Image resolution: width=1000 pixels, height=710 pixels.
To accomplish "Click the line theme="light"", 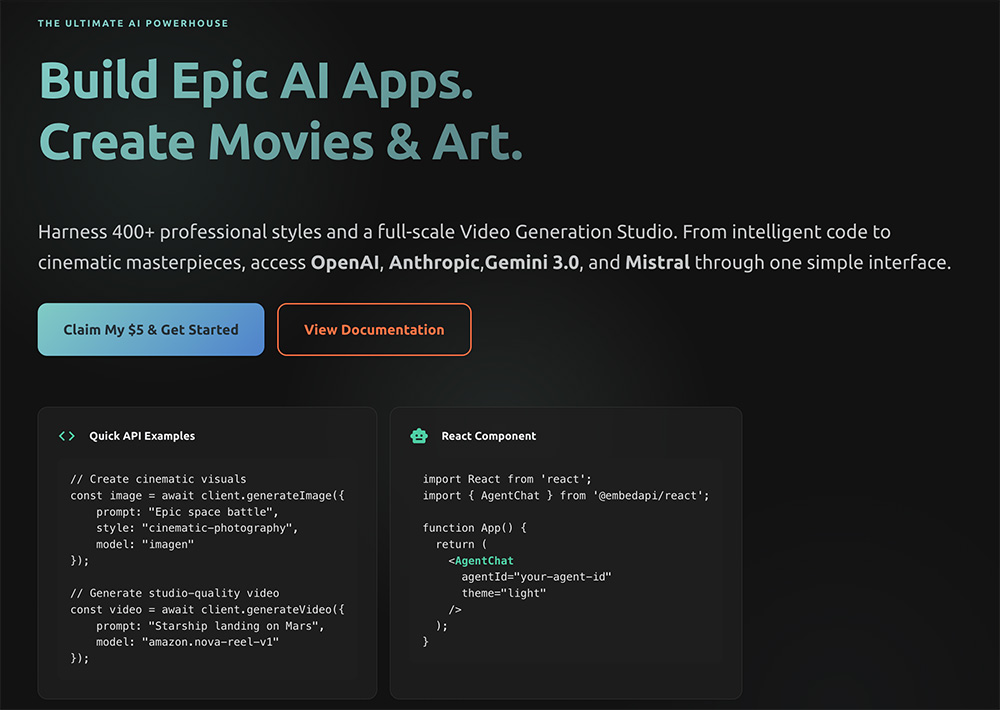I will 504,593.
